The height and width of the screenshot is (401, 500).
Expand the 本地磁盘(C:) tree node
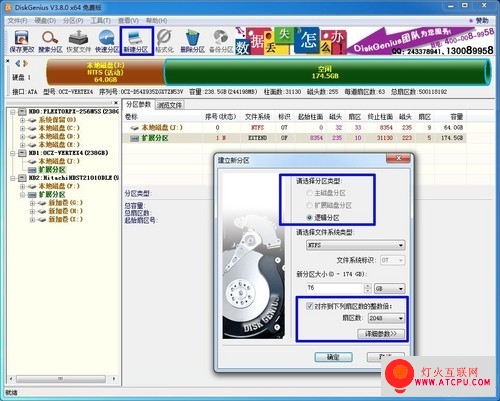(22, 128)
